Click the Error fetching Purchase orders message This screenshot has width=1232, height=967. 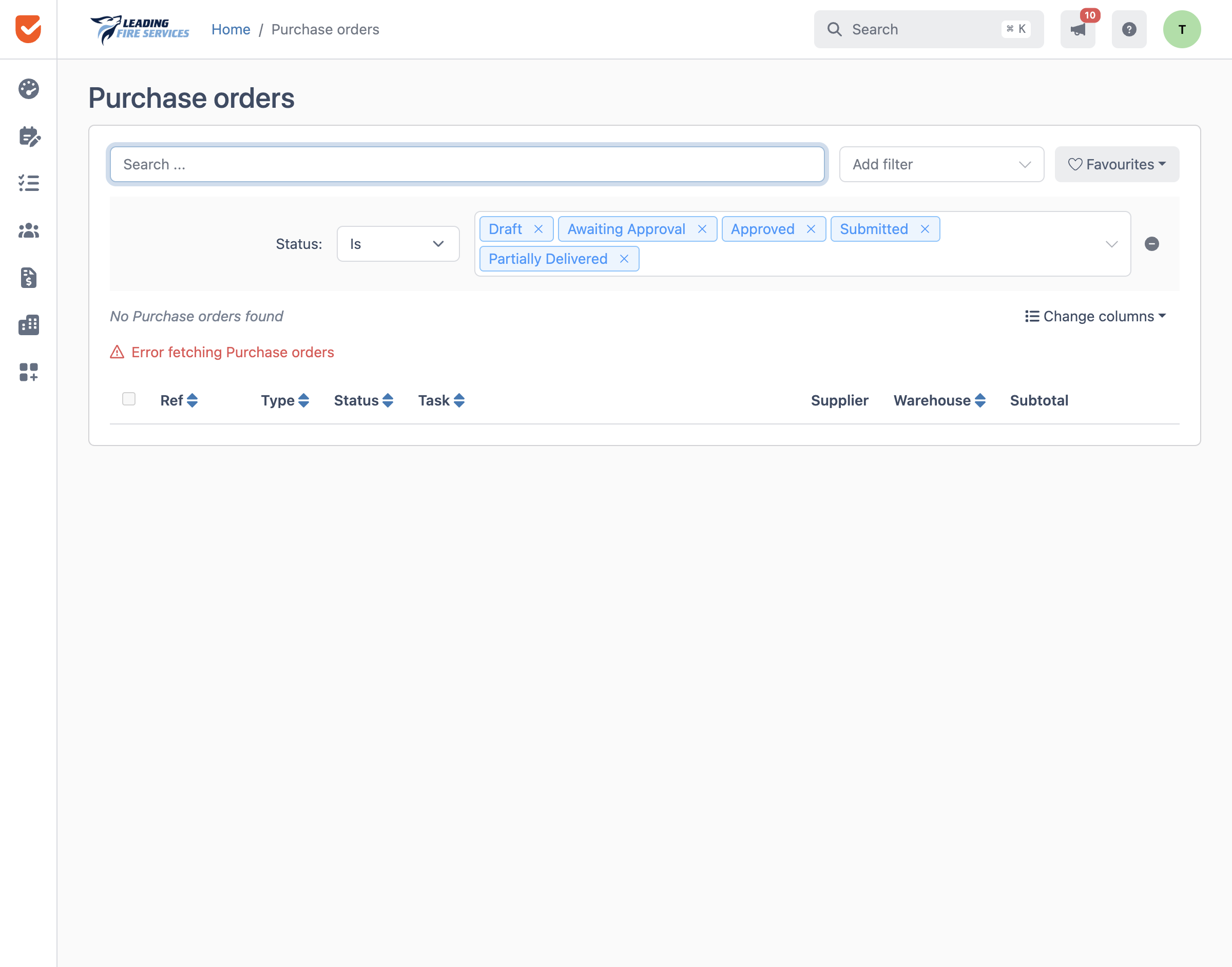click(x=222, y=352)
